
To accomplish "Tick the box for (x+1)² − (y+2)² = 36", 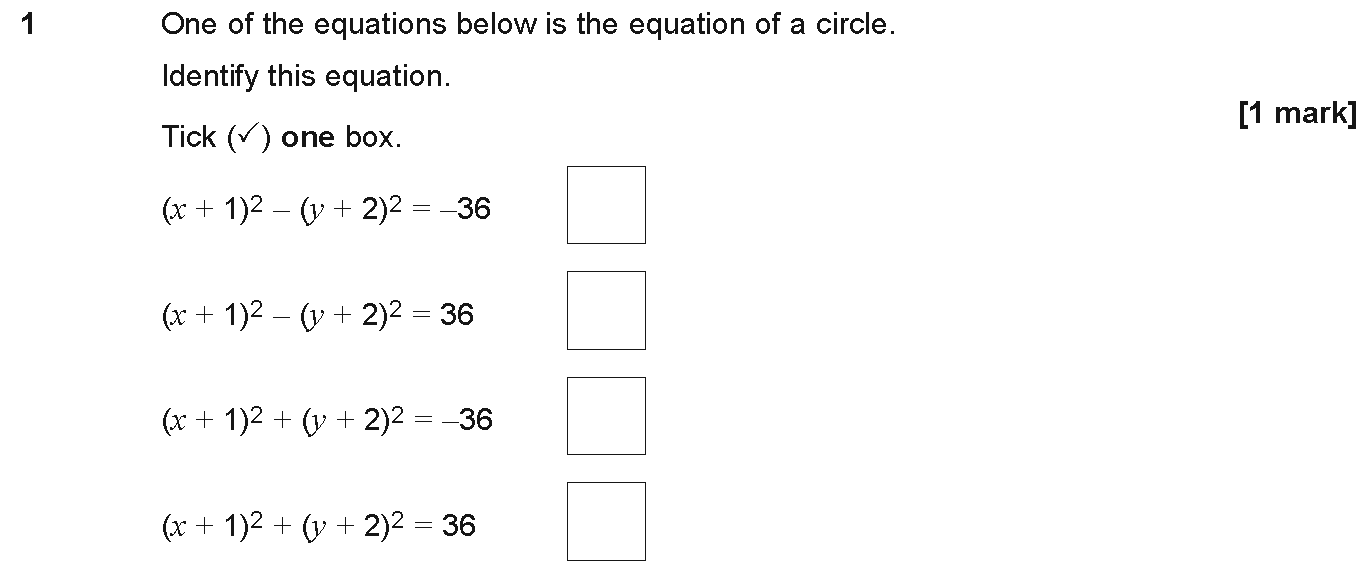I will [606, 310].
